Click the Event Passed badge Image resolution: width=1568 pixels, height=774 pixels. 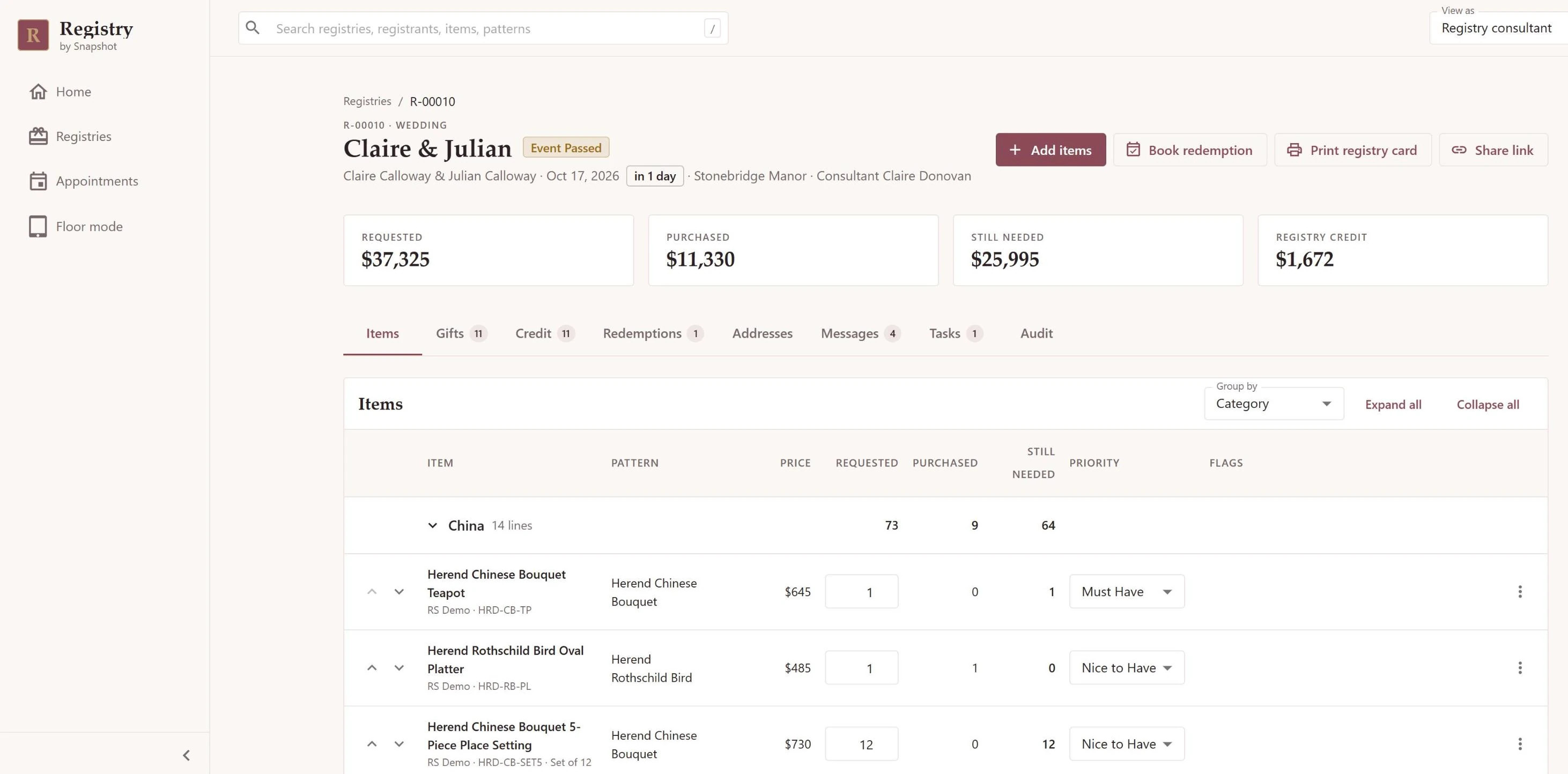point(566,148)
